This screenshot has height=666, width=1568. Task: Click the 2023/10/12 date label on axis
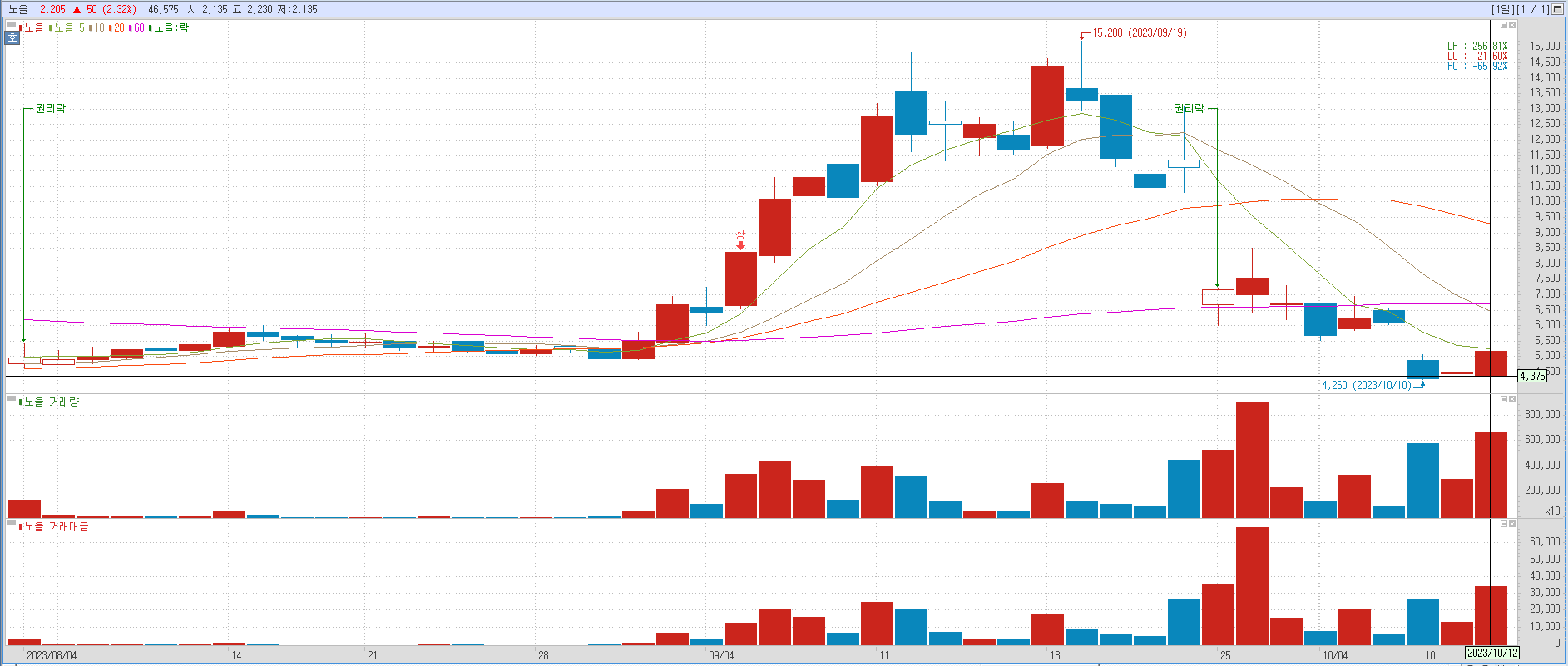point(1491,654)
